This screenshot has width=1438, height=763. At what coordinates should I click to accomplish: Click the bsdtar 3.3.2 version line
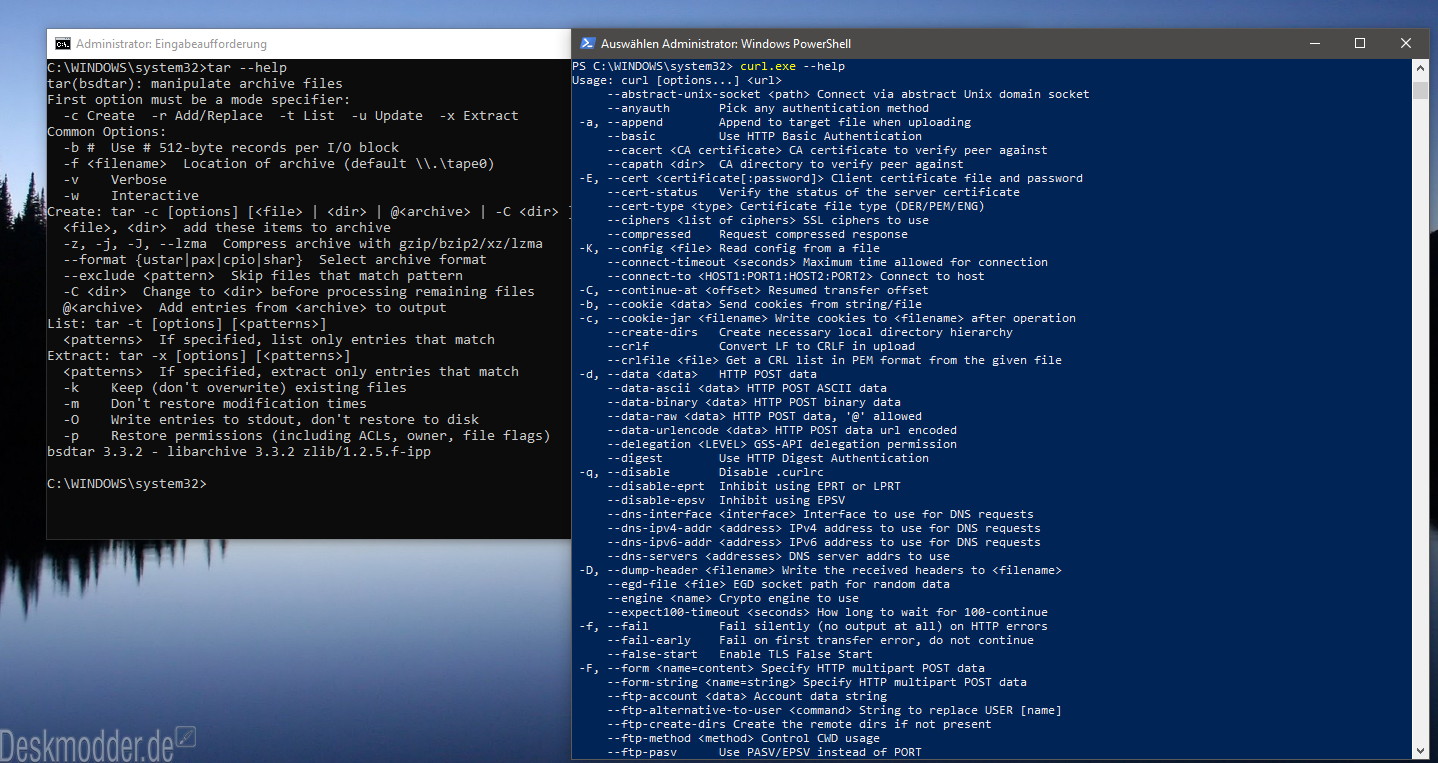[x=239, y=451]
